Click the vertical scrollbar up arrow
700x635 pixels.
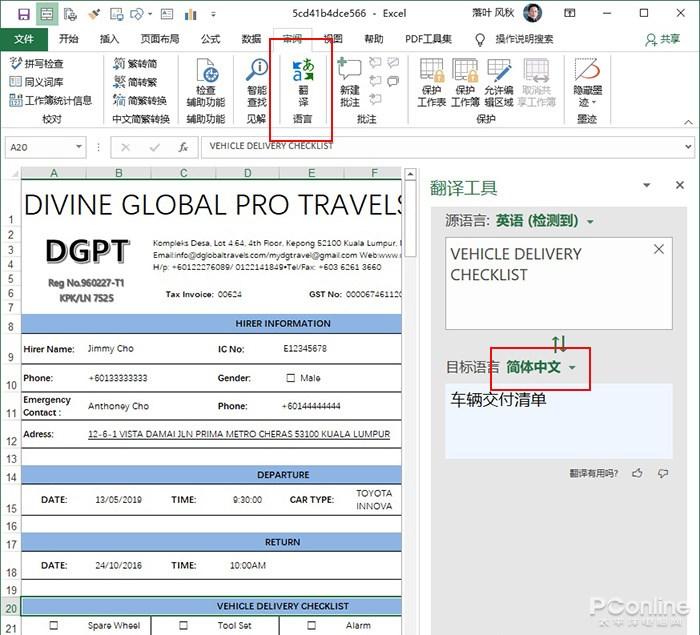point(410,174)
